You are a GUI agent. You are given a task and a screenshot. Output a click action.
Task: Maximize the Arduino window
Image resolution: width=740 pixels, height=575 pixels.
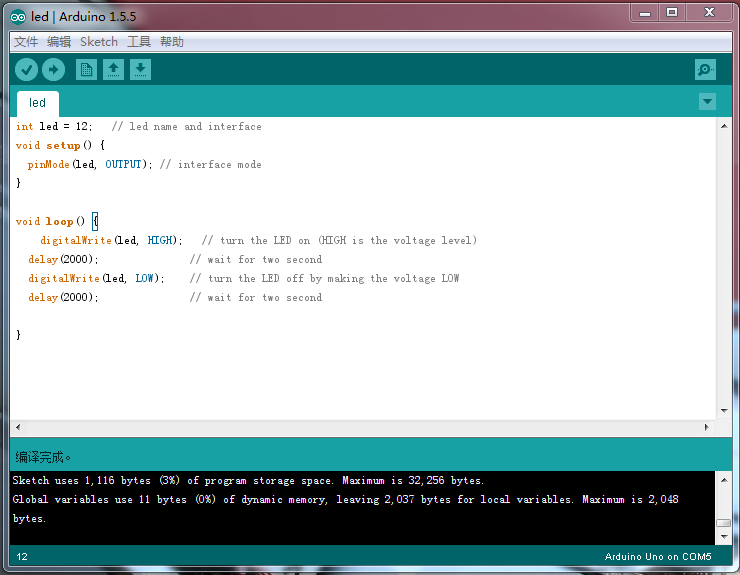(x=672, y=13)
